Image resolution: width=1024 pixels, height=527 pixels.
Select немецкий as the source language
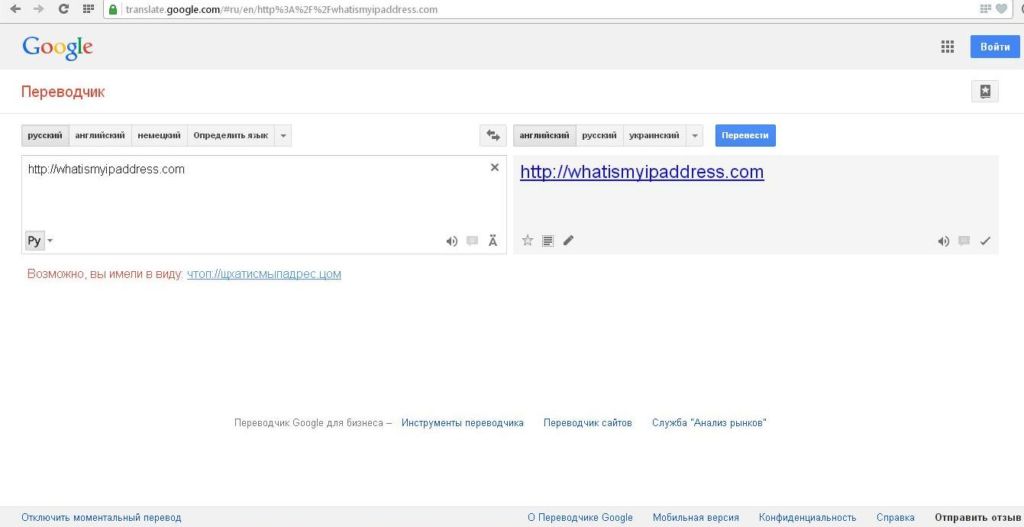click(x=159, y=136)
